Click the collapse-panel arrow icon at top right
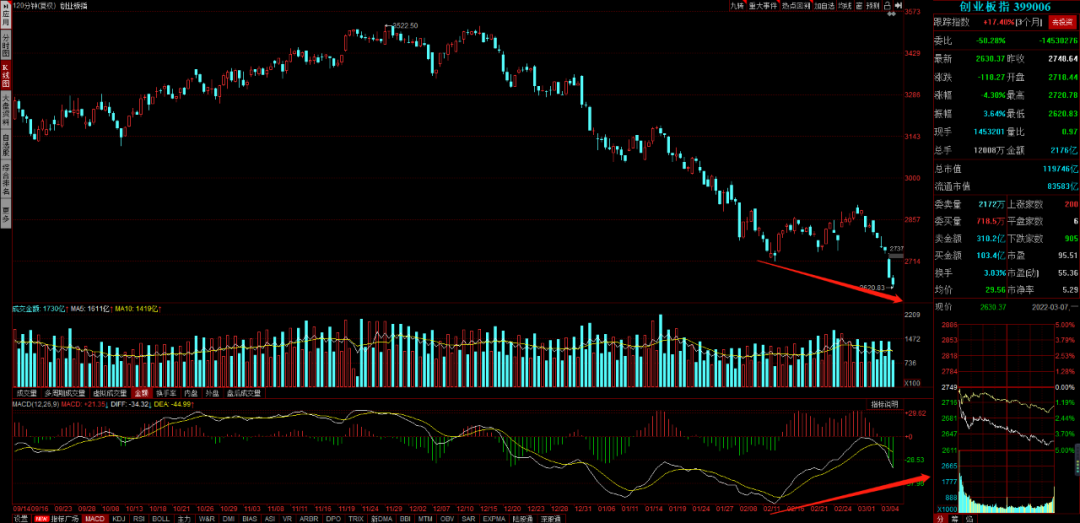The height and width of the screenshot is (523, 1080). (x=898, y=6)
